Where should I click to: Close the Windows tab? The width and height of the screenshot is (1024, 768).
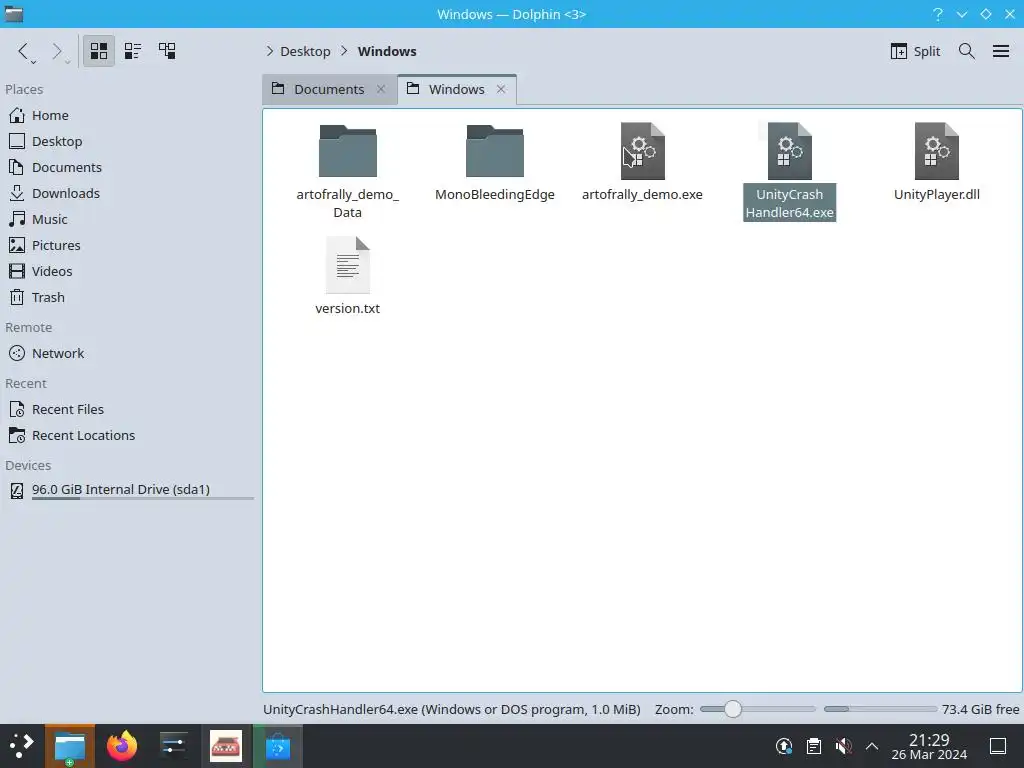pos(501,89)
